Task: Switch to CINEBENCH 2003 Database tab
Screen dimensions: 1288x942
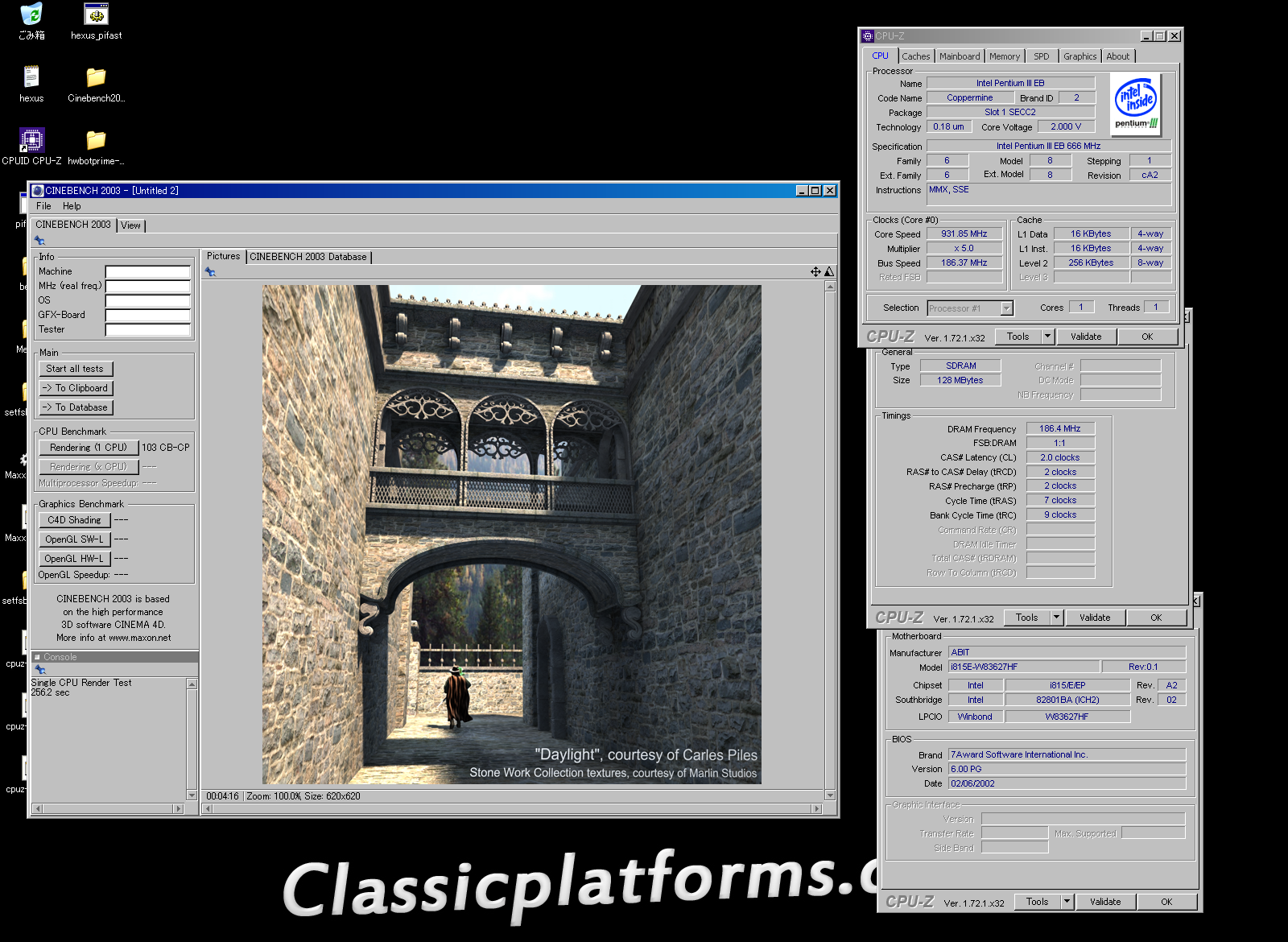Action: [308, 257]
